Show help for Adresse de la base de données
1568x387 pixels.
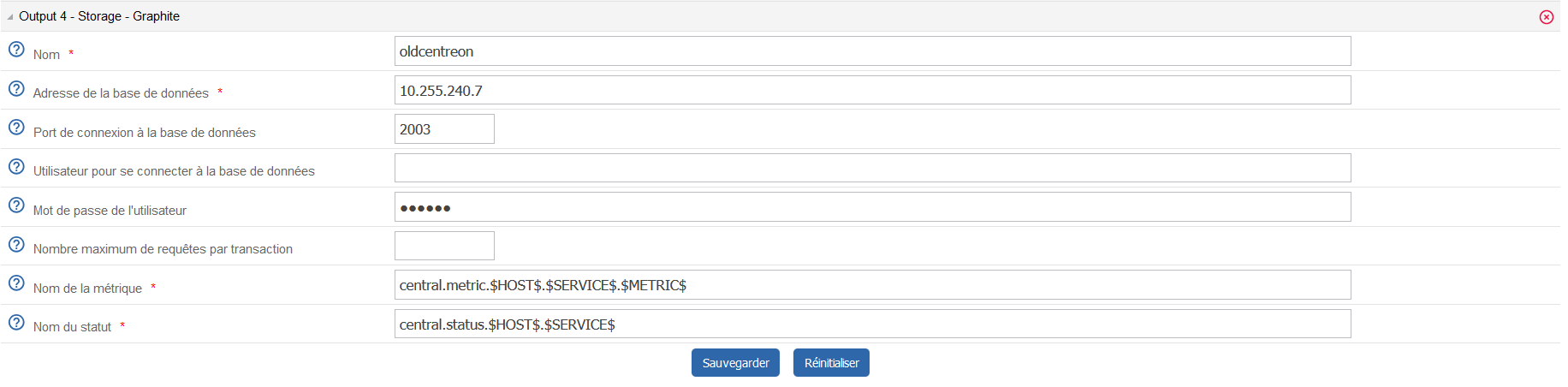[x=16, y=88]
